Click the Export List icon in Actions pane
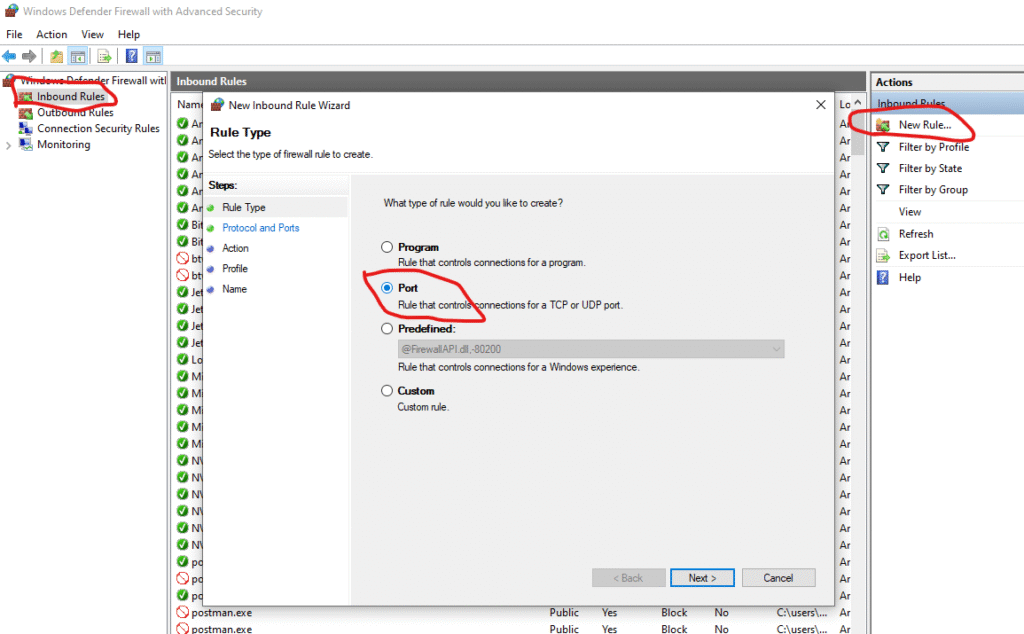1024x634 pixels. 883,255
